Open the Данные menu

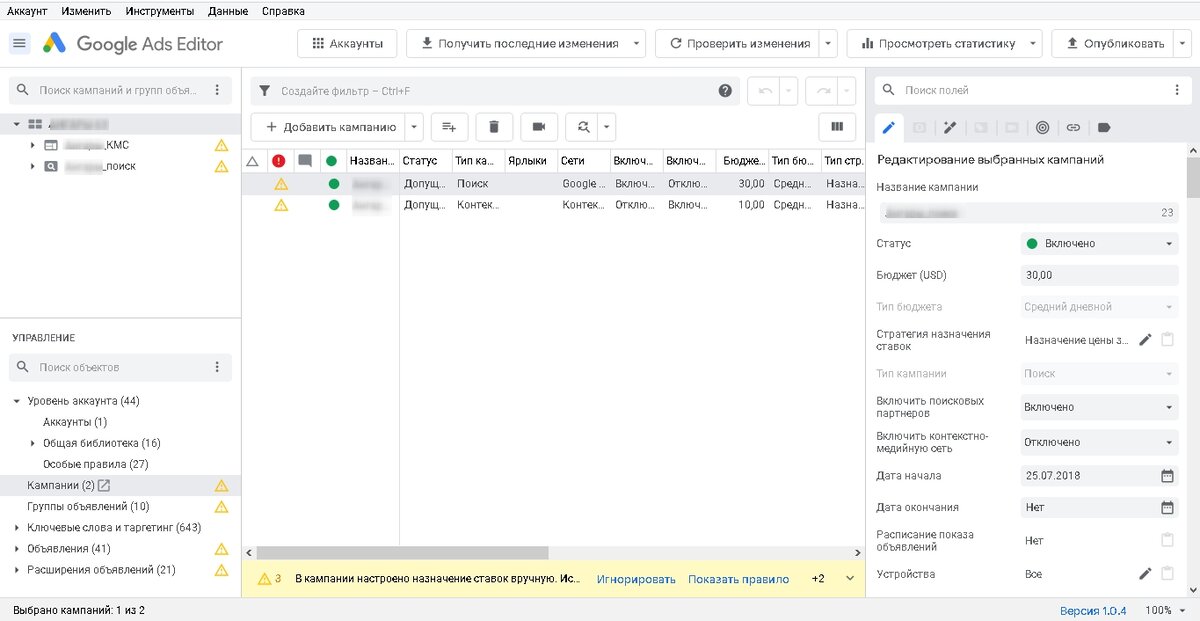tap(228, 11)
